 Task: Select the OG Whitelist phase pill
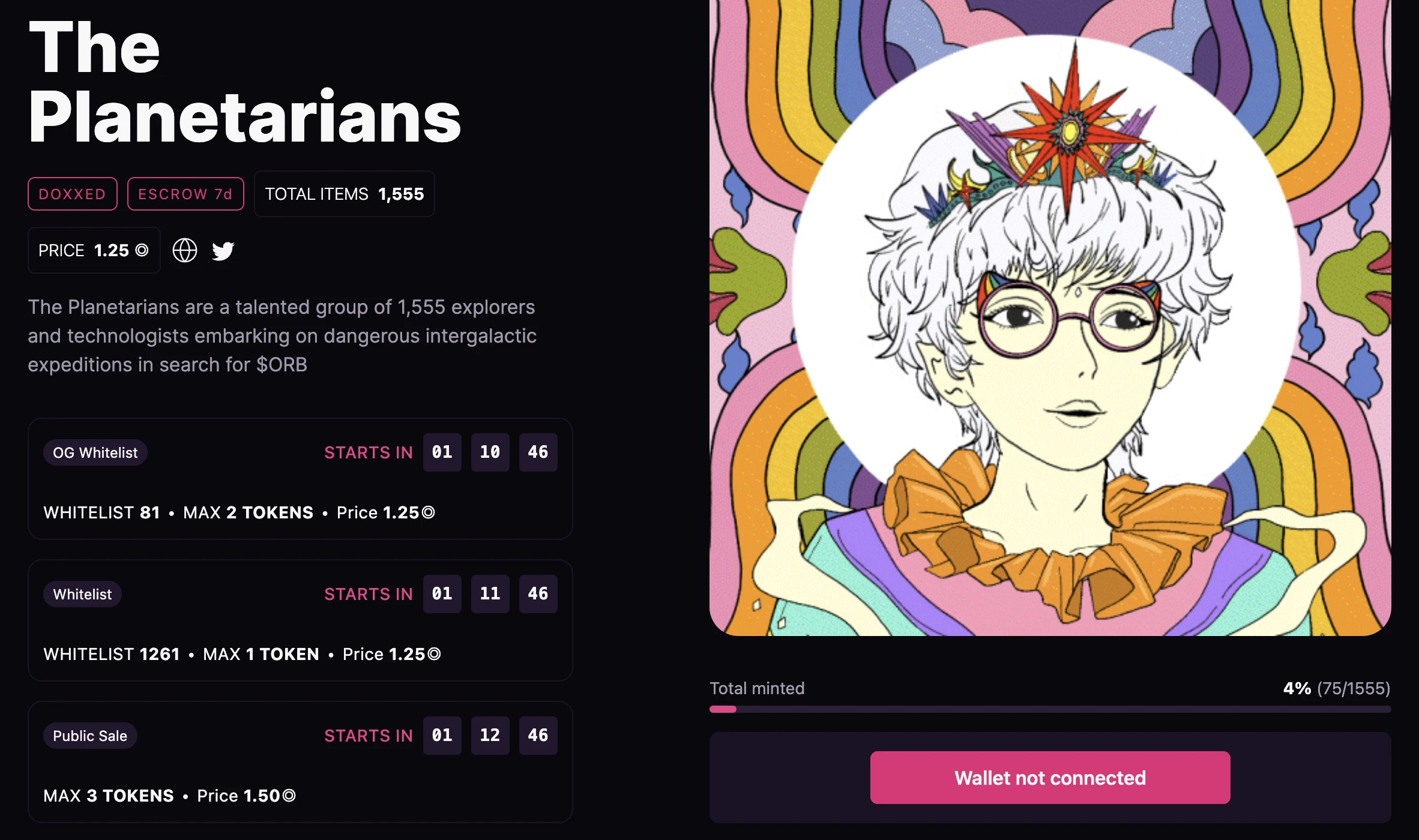pyautogui.click(x=95, y=452)
